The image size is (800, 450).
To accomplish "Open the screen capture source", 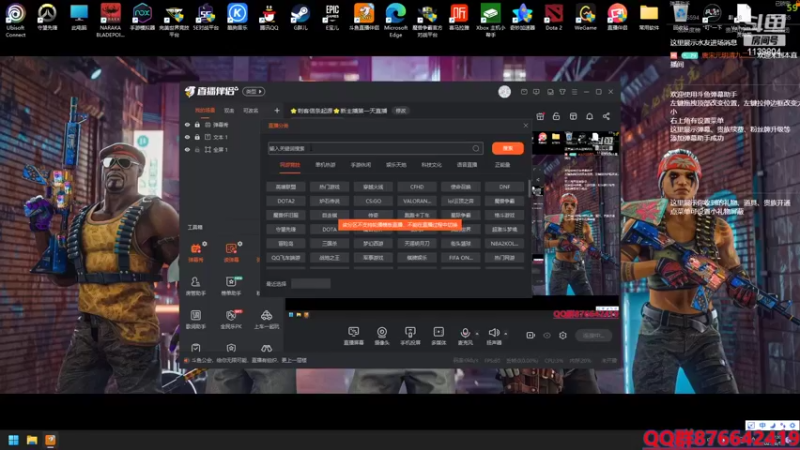I will click(x=354, y=336).
